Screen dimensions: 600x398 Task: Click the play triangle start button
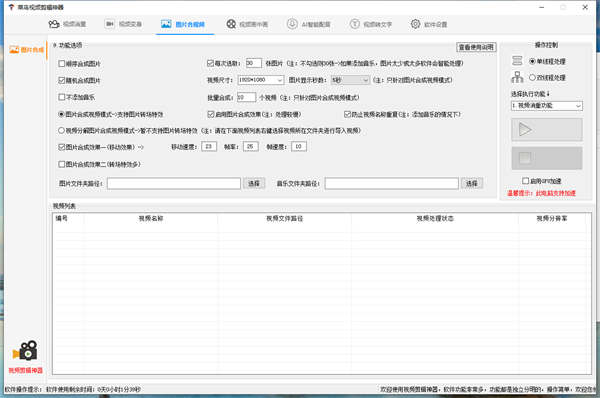click(x=547, y=130)
